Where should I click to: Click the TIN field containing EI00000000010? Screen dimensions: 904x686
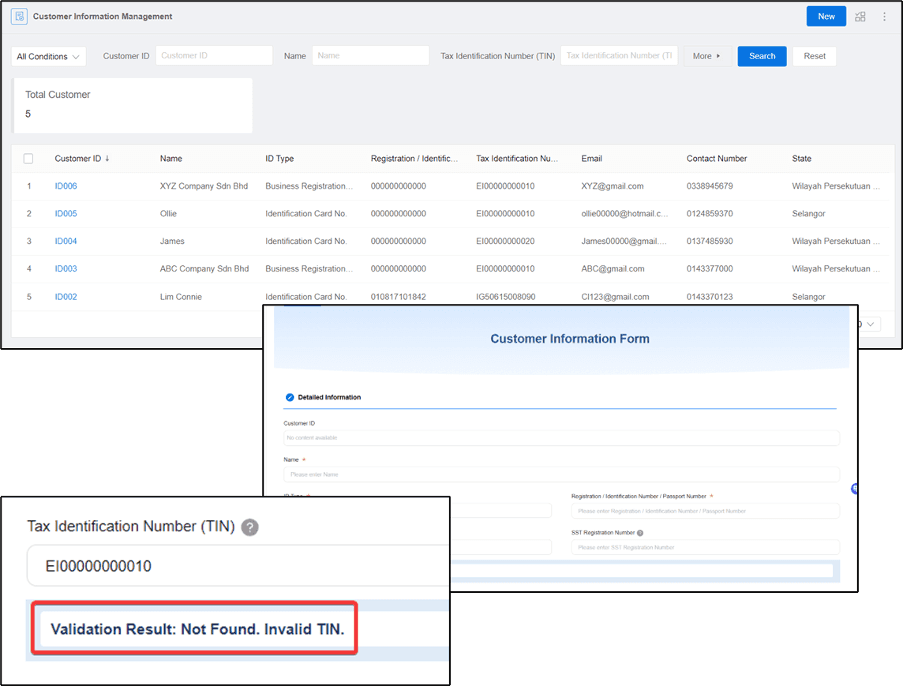(x=238, y=566)
